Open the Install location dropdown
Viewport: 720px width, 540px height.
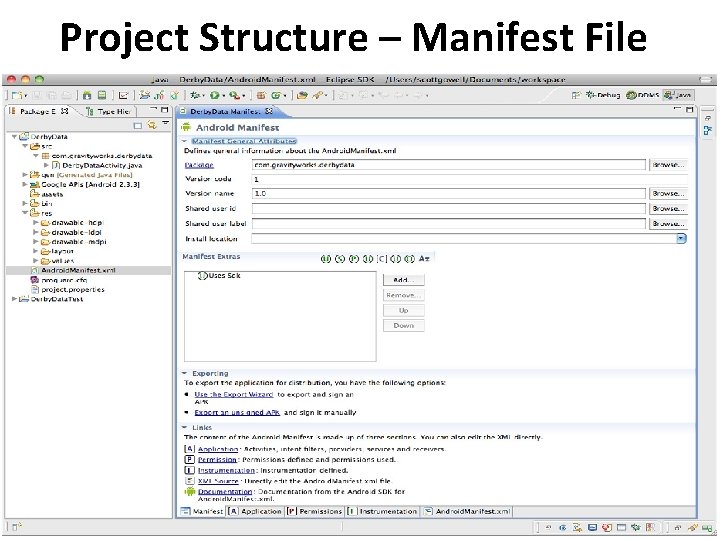click(x=681, y=239)
